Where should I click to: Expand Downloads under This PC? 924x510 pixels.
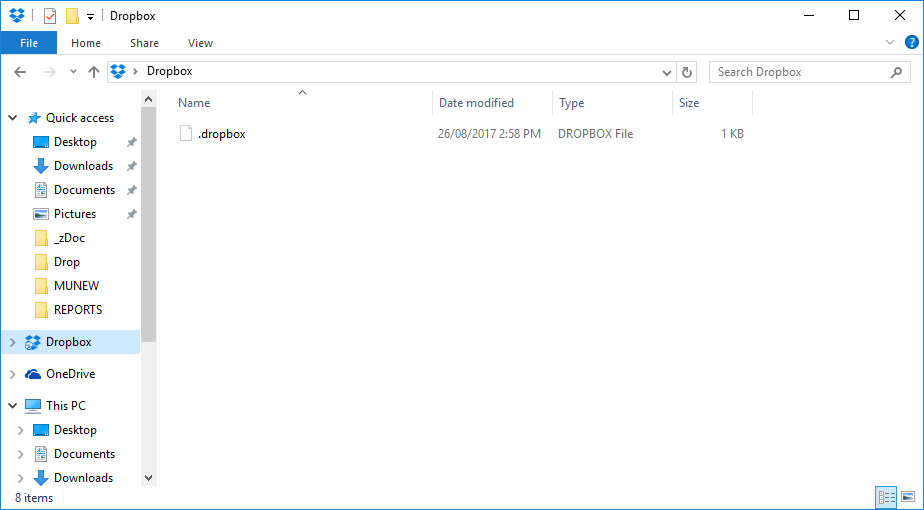click(21, 478)
